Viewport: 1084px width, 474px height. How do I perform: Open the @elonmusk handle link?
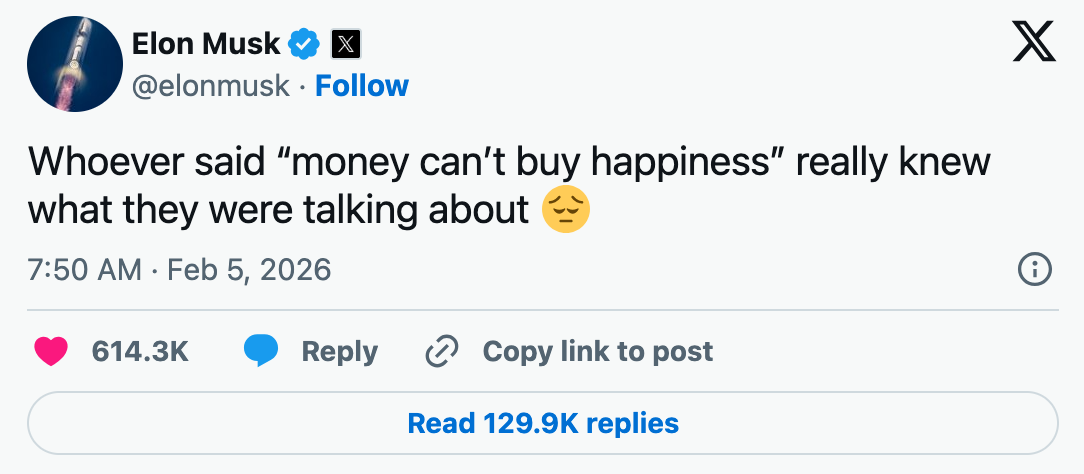point(211,86)
